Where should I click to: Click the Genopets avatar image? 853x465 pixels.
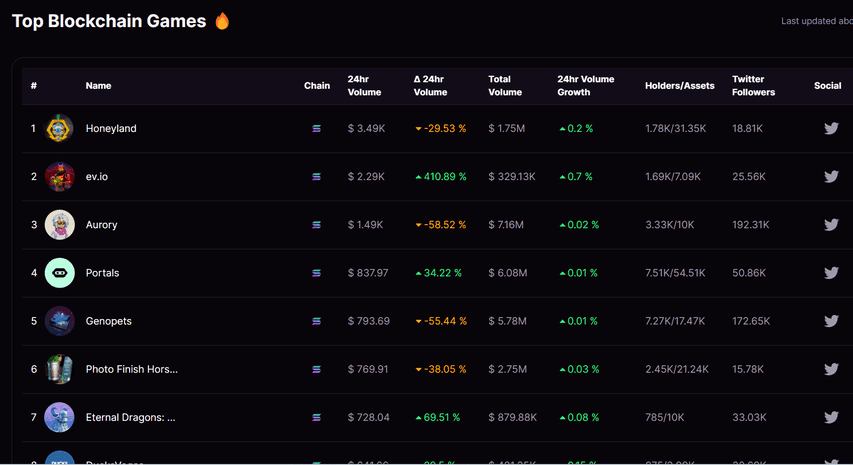(59, 321)
